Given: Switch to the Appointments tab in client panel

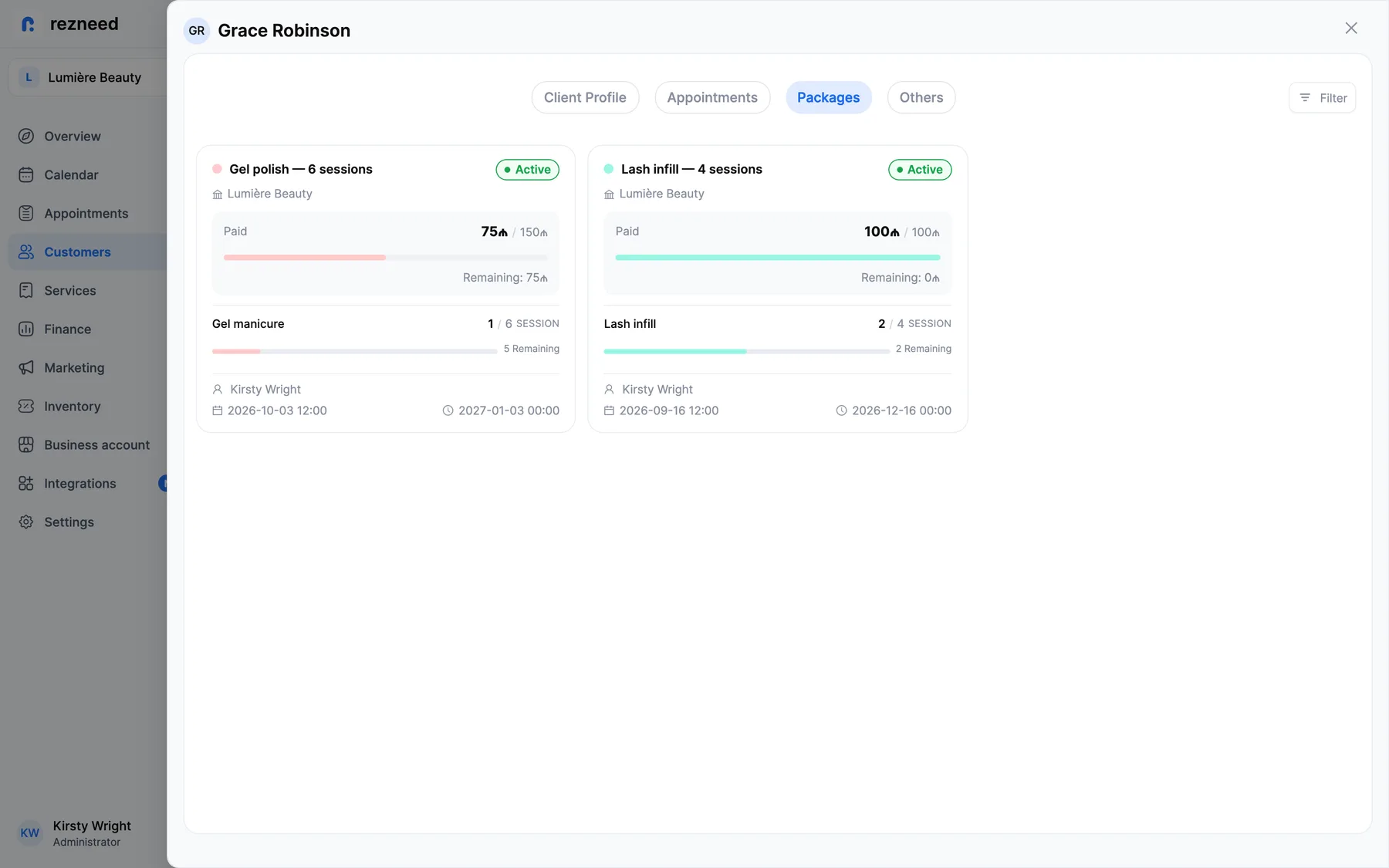Looking at the screenshot, I should click(x=712, y=97).
